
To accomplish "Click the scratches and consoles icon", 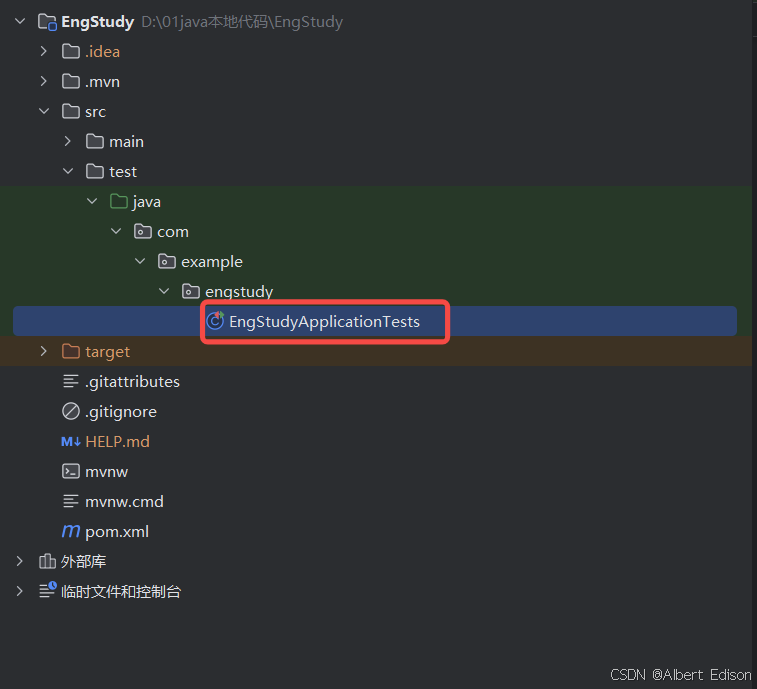I will click(47, 592).
